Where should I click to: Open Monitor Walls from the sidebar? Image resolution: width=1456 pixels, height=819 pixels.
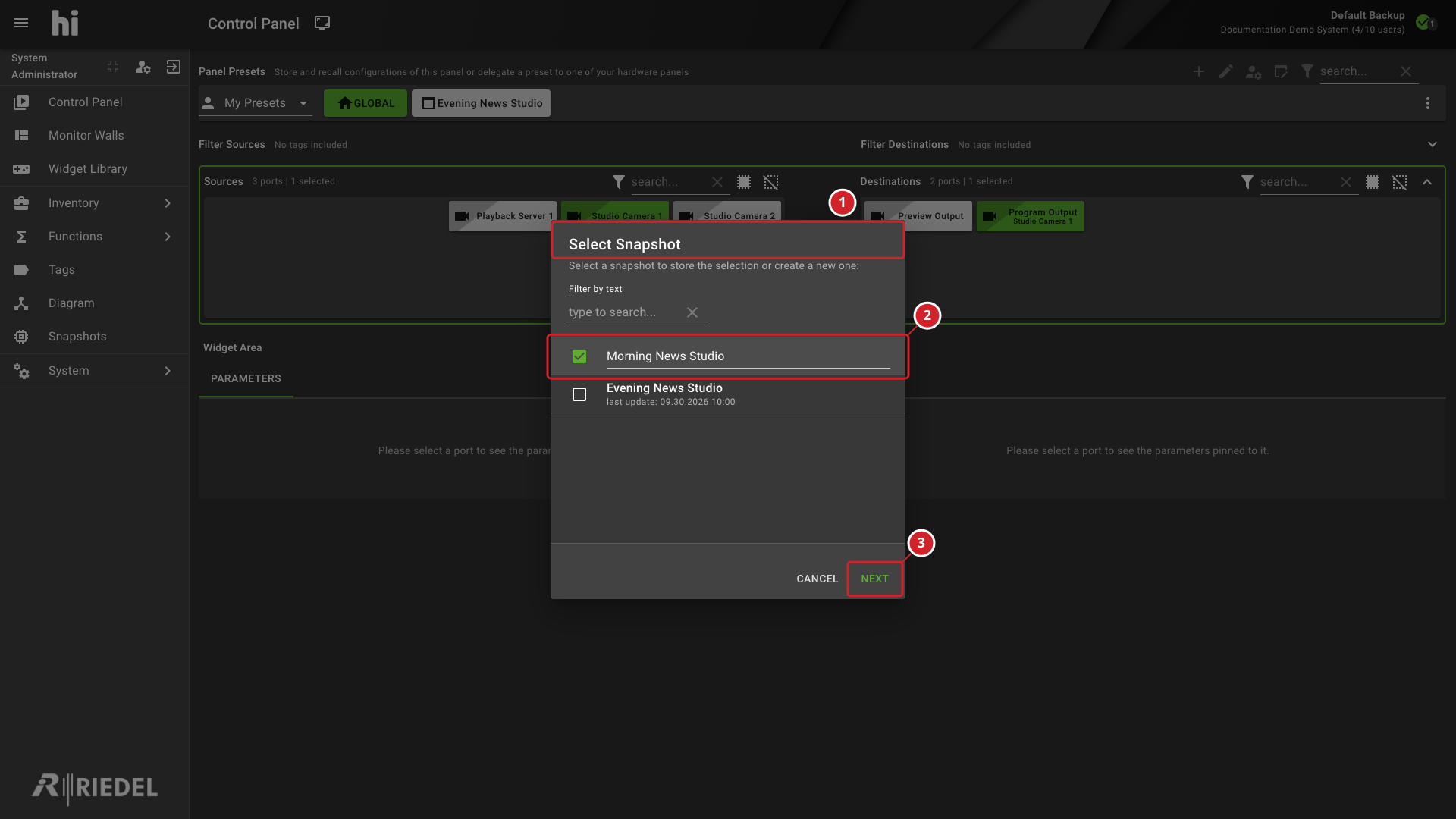[x=94, y=136]
